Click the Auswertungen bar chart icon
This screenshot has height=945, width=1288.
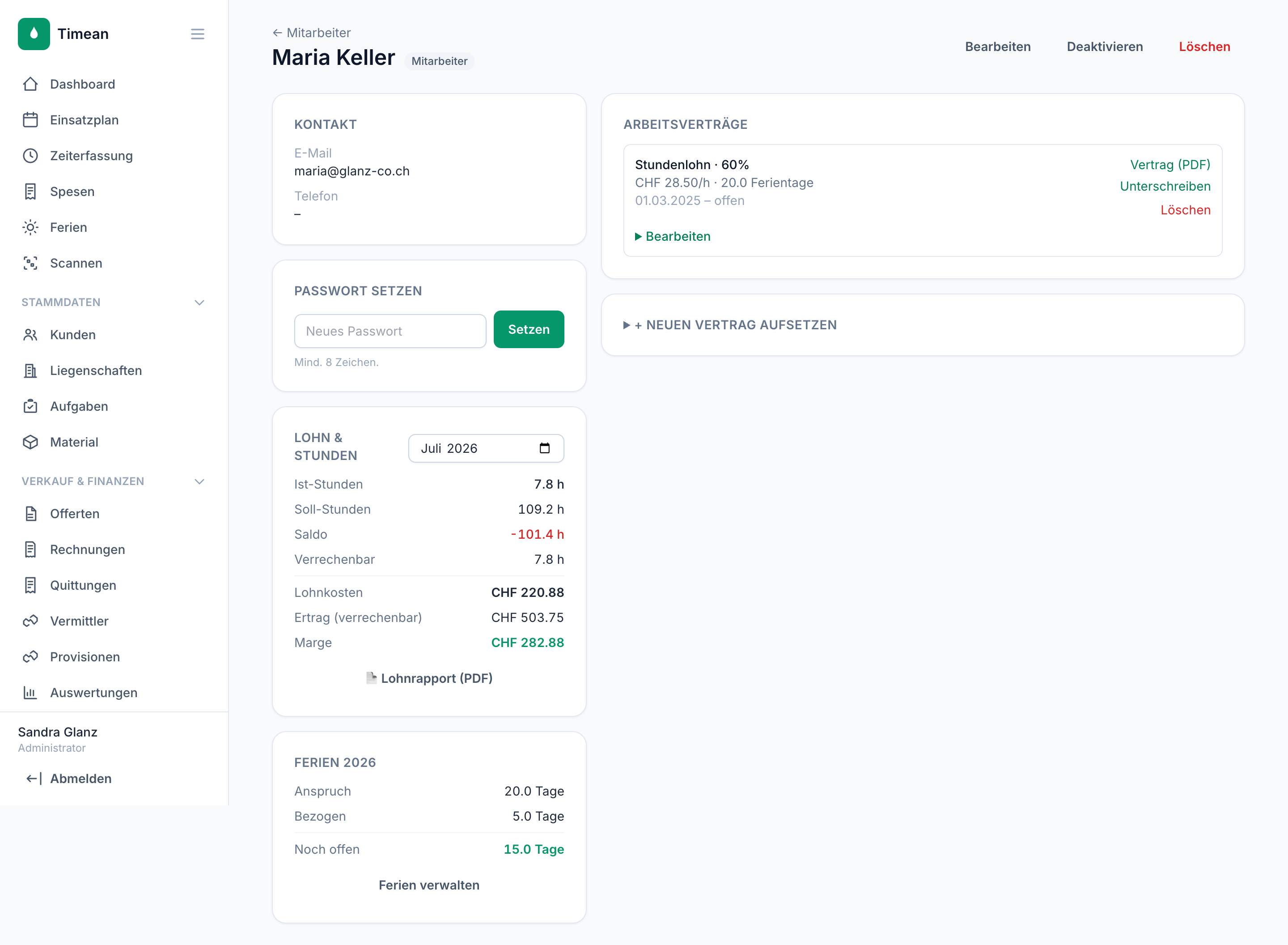(x=30, y=693)
